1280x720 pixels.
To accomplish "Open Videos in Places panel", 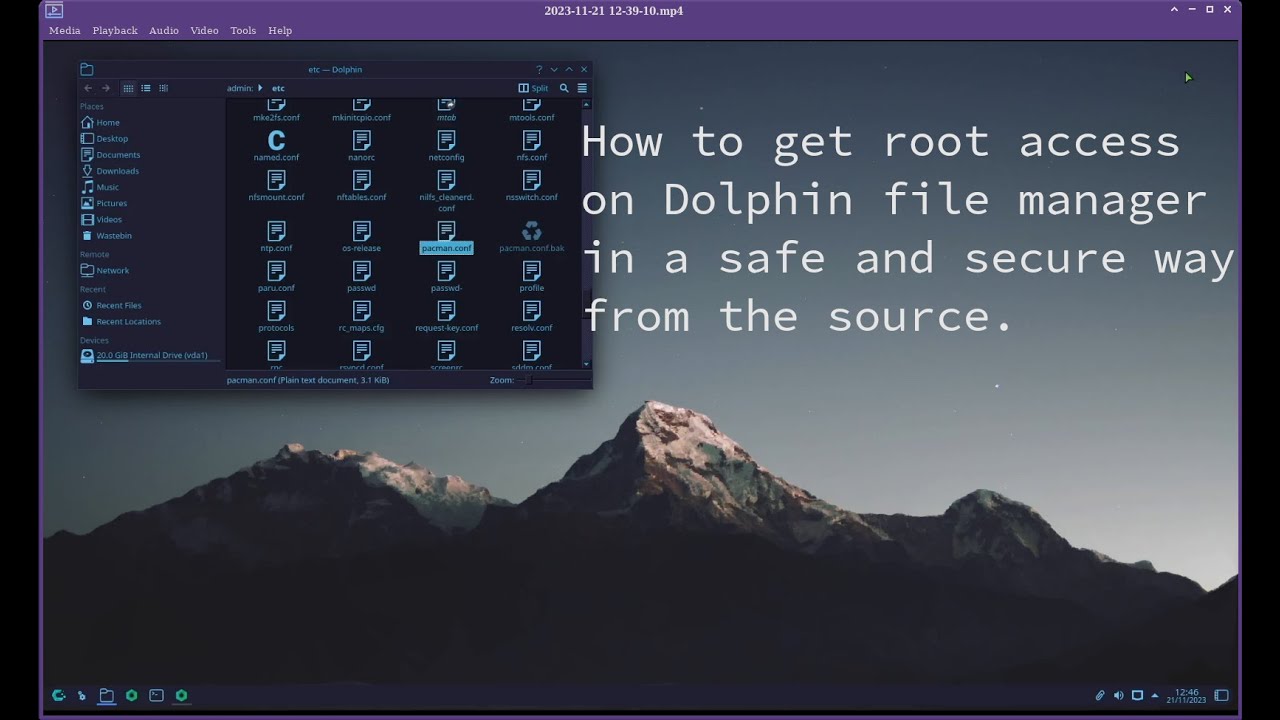I will coord(151,219).
